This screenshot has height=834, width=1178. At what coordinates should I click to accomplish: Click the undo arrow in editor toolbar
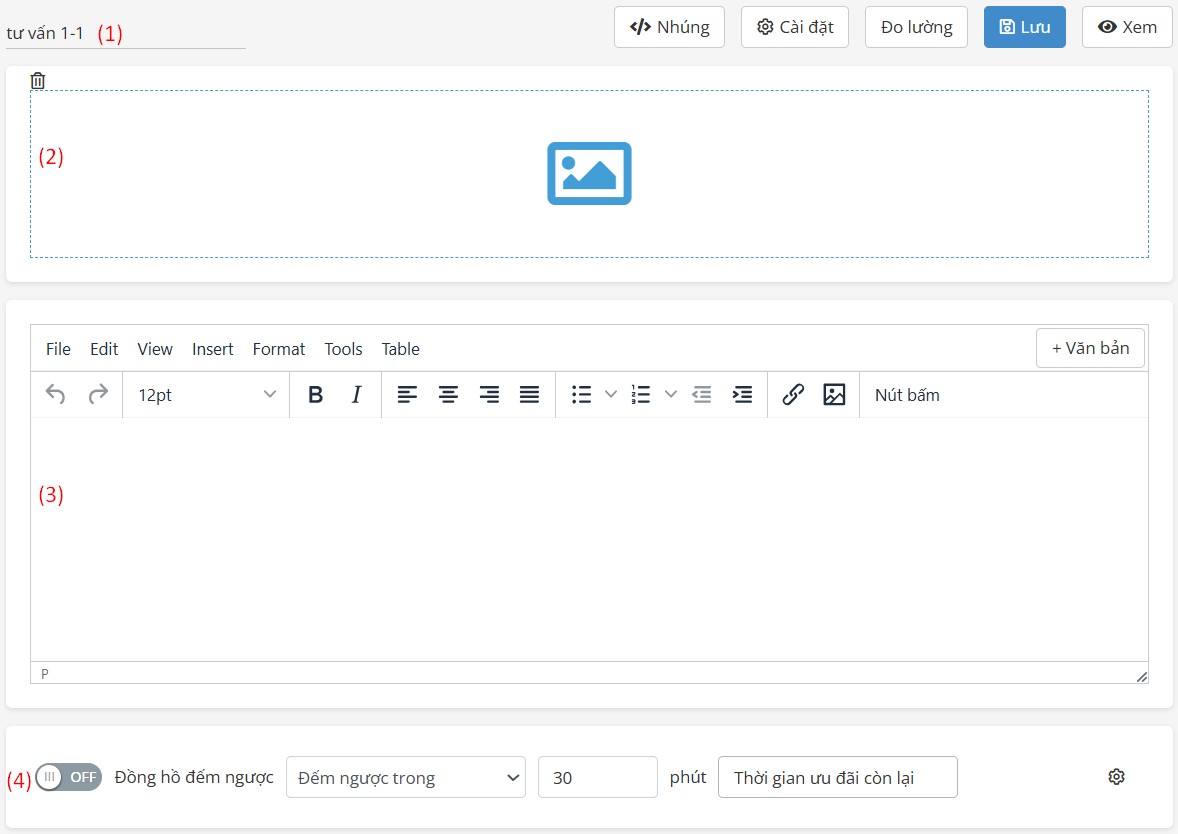click(x=56, y=395)
